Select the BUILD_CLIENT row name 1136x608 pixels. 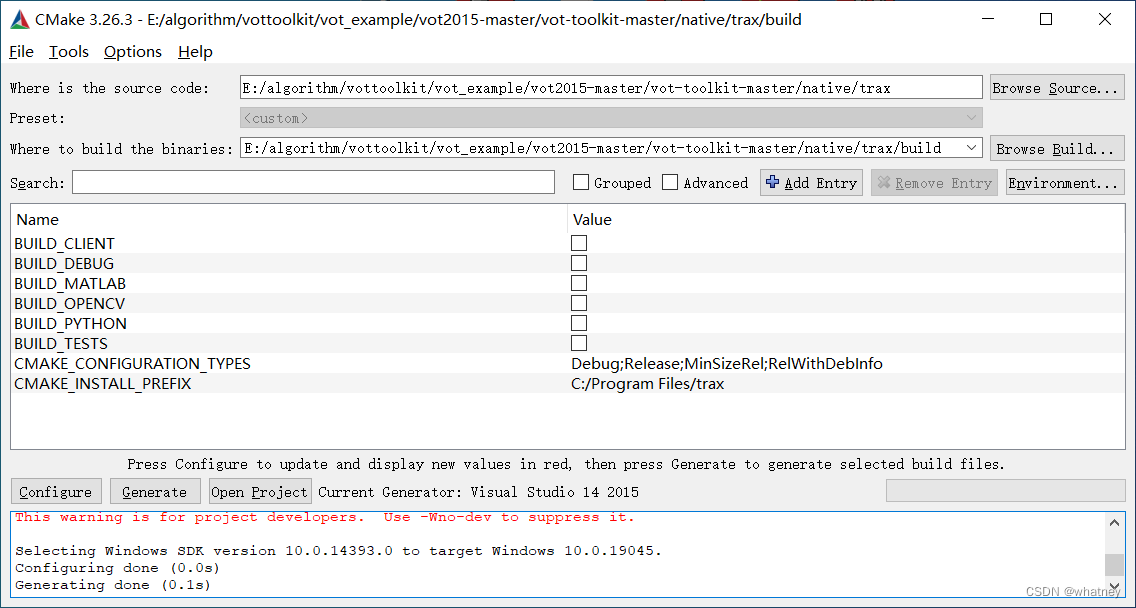64,243
